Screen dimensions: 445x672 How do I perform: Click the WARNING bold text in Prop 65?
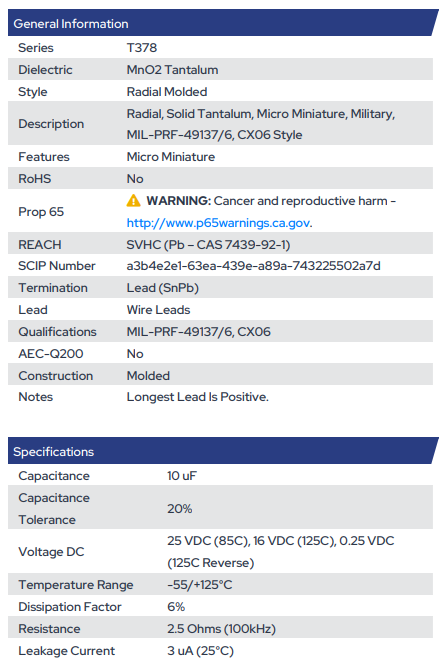pyautogui.click(x=178, y=201)
